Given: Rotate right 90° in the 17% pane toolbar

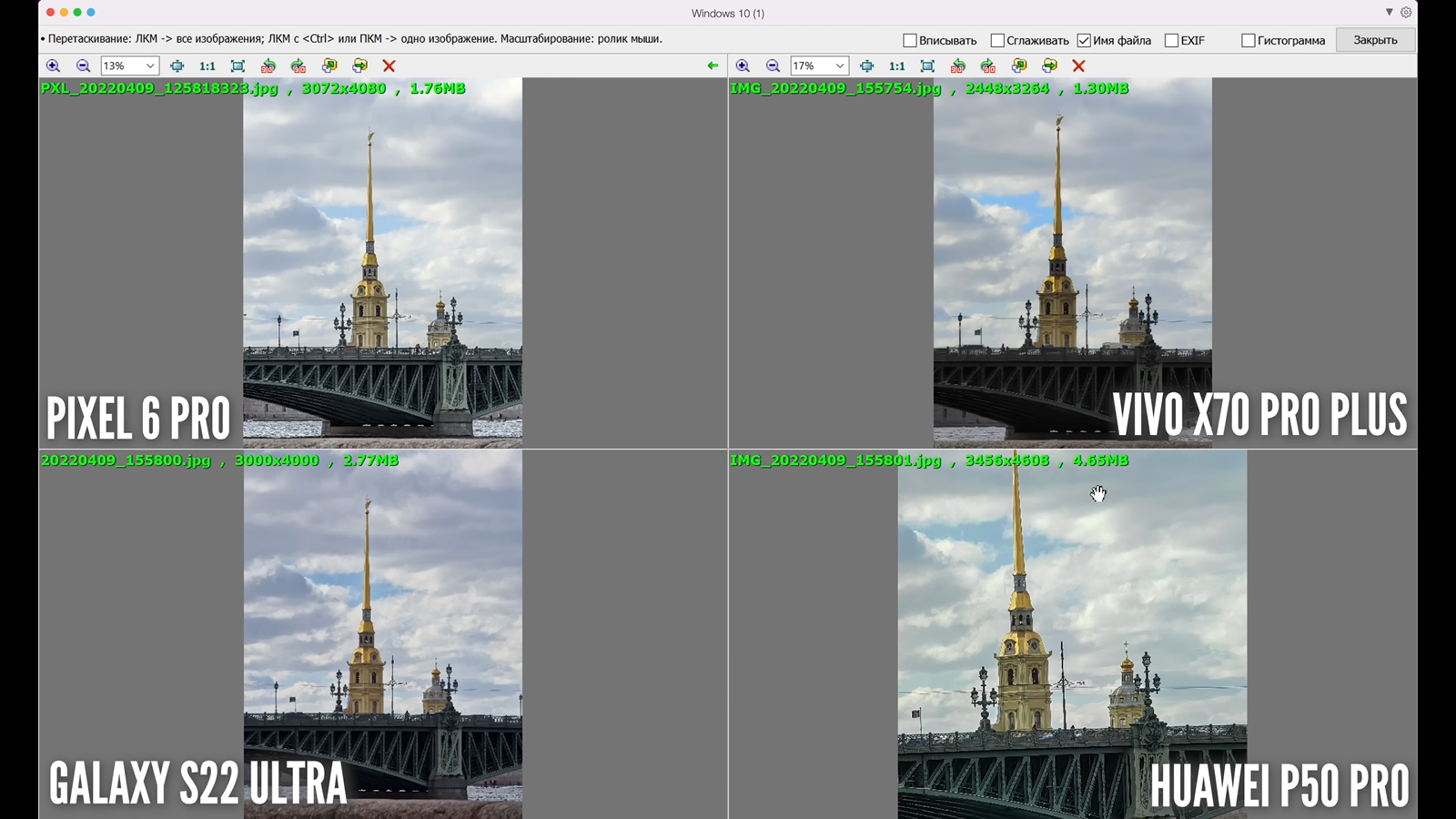Looking at the screenshot, I should (x=987, y=66).
